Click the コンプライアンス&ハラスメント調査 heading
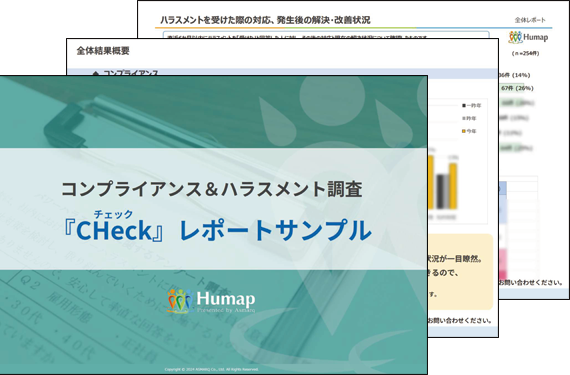Image resolution: width=570 pixels, height=375 pixels. pyautogui.click(x=212, y=189)
